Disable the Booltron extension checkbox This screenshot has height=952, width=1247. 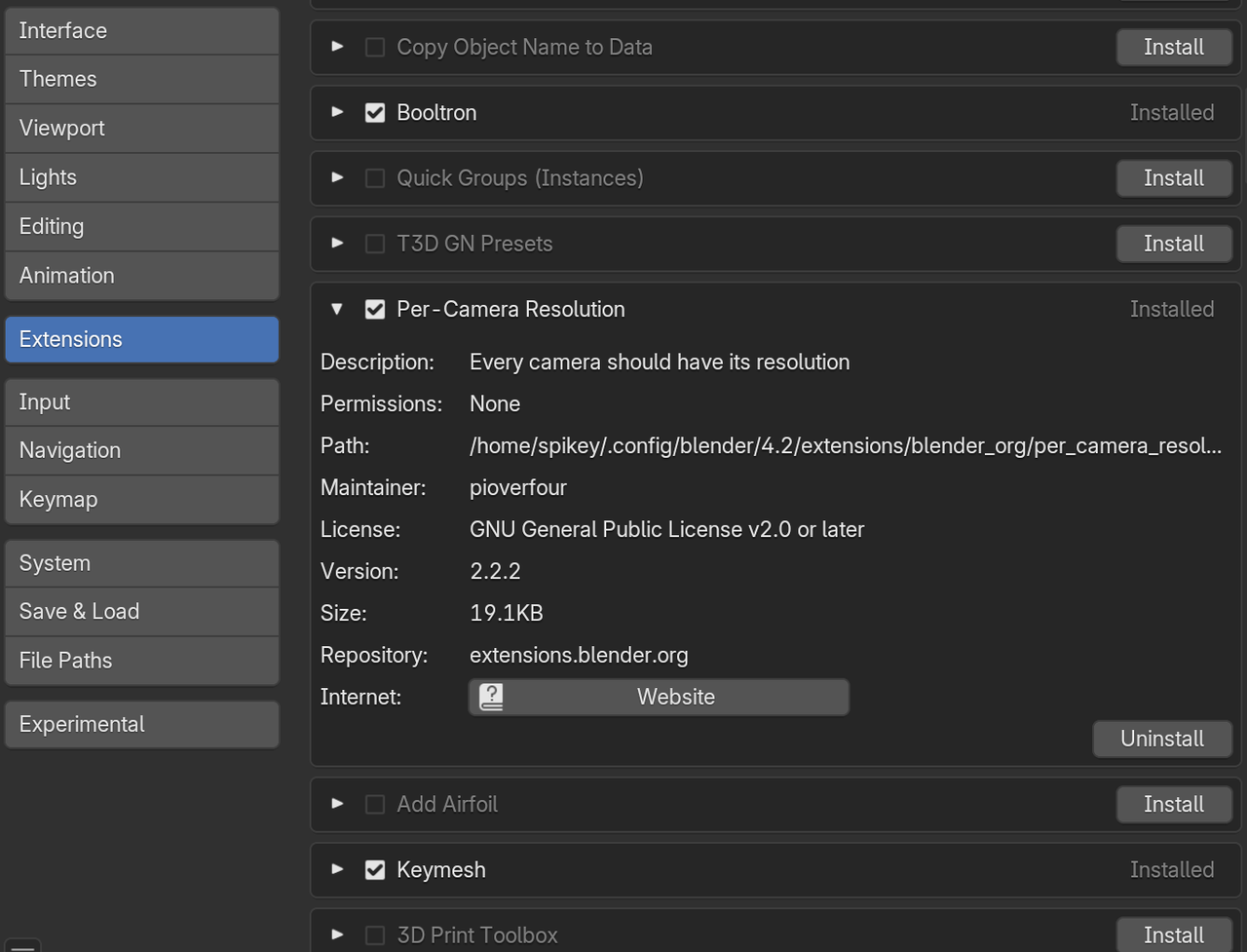click(x=375, y=113)
